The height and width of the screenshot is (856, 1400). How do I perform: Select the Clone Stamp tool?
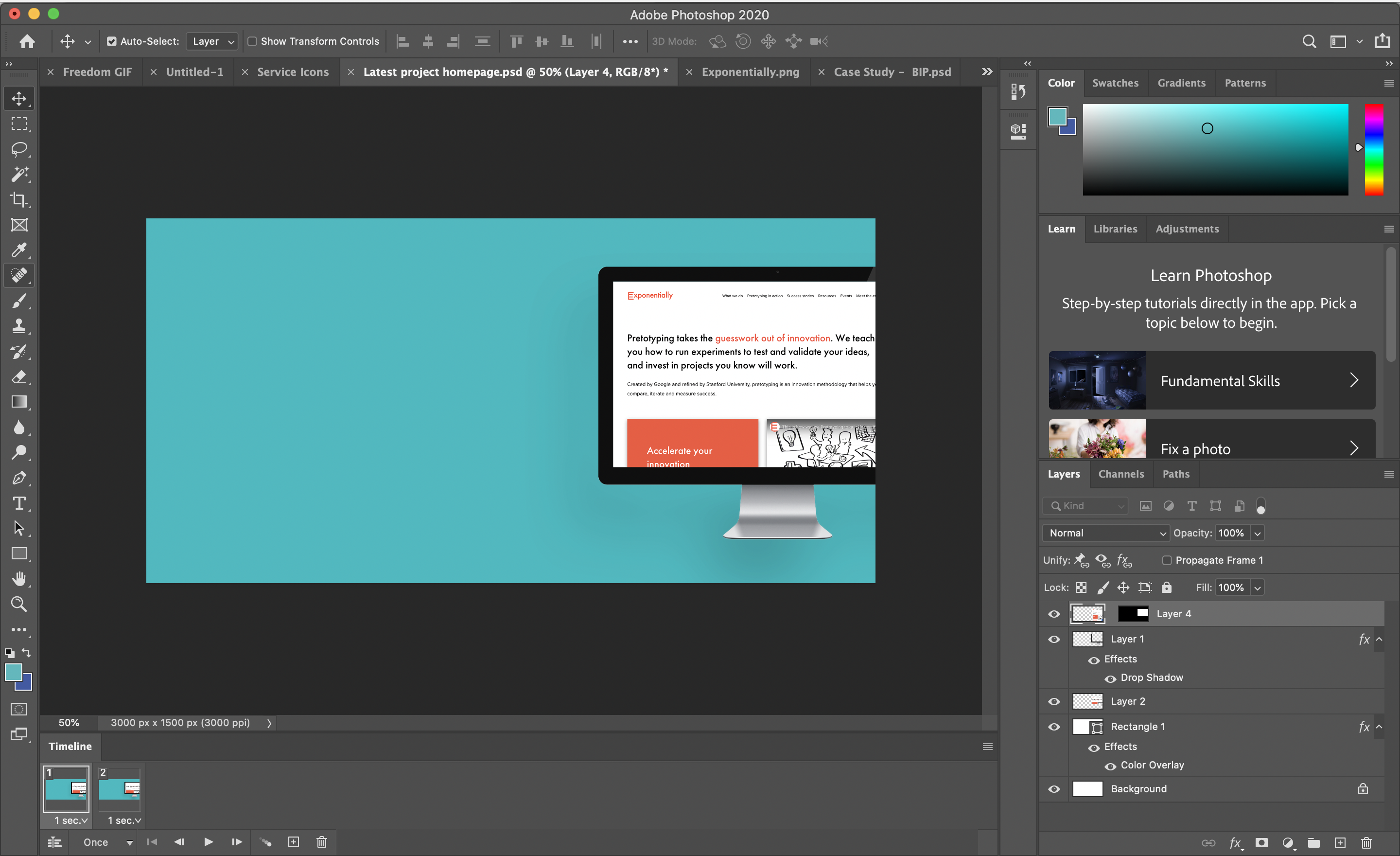(x=19, y=326)
